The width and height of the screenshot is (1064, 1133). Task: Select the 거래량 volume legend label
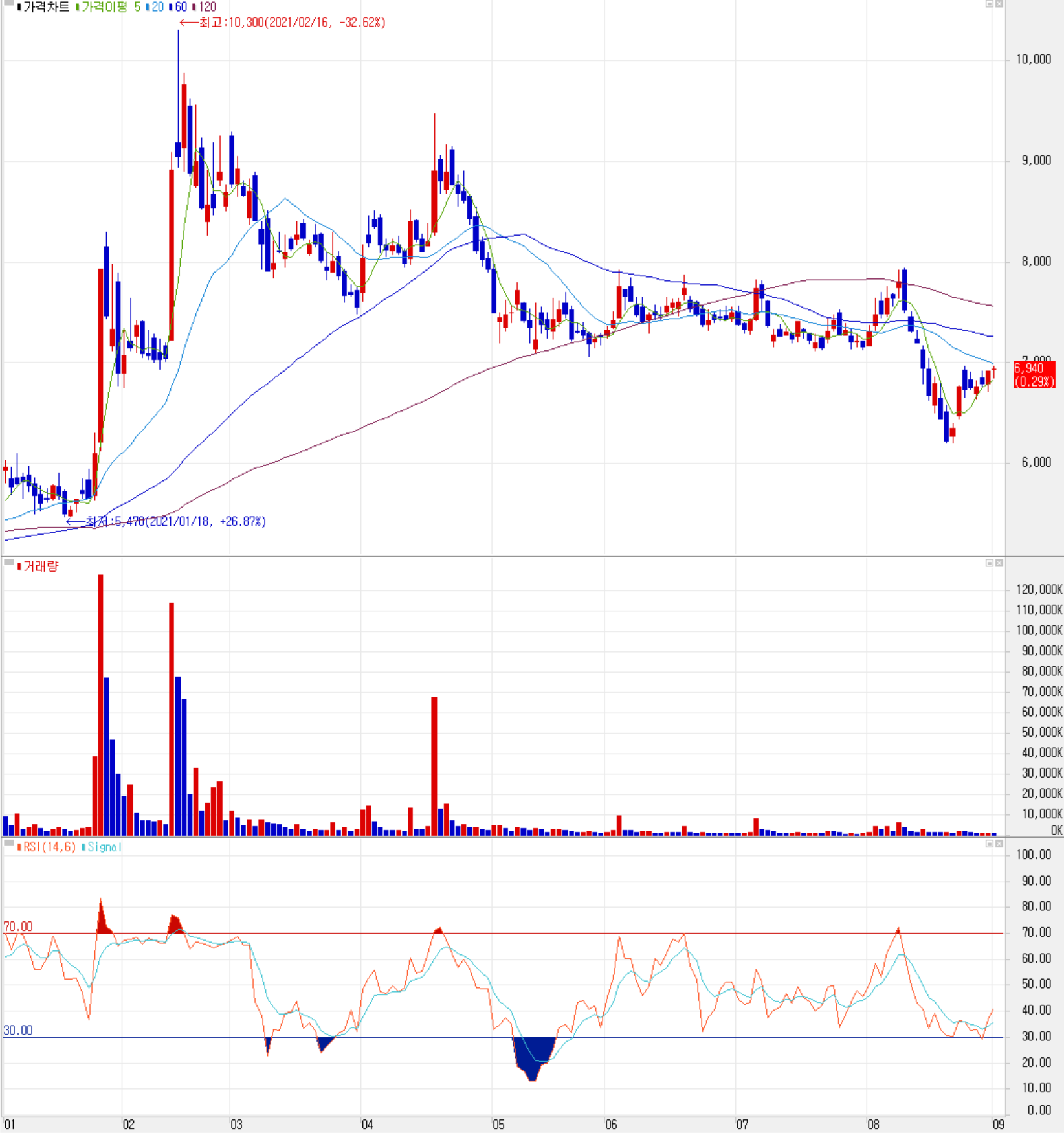click(41, 566)
